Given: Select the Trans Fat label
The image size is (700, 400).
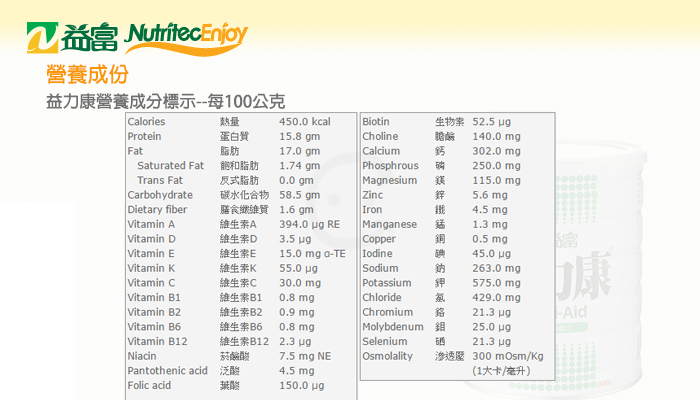Looking at the screenshot, I should [160, 180].
